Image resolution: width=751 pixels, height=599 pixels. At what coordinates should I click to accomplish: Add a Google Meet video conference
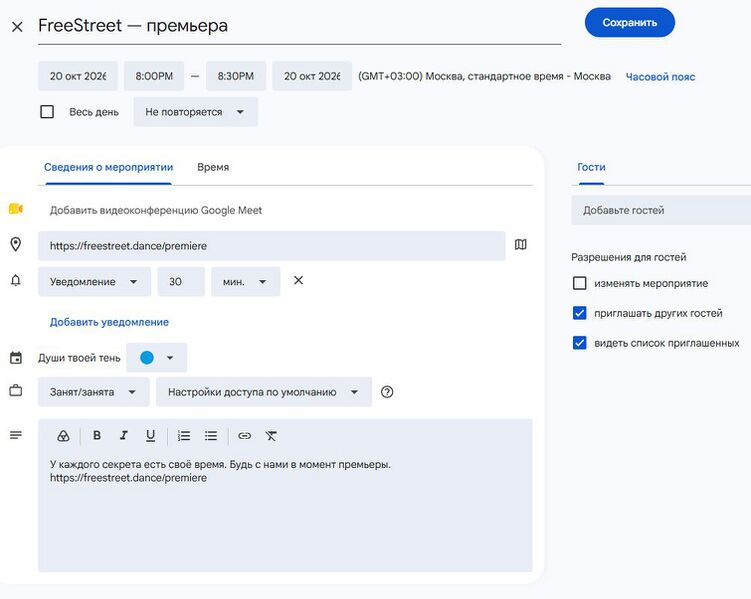tap(156, 210)
